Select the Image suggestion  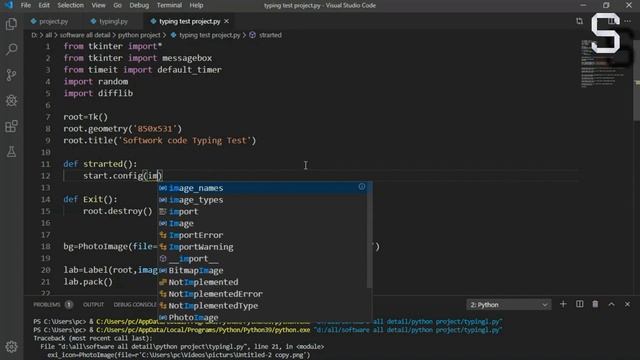pos(262,223)
